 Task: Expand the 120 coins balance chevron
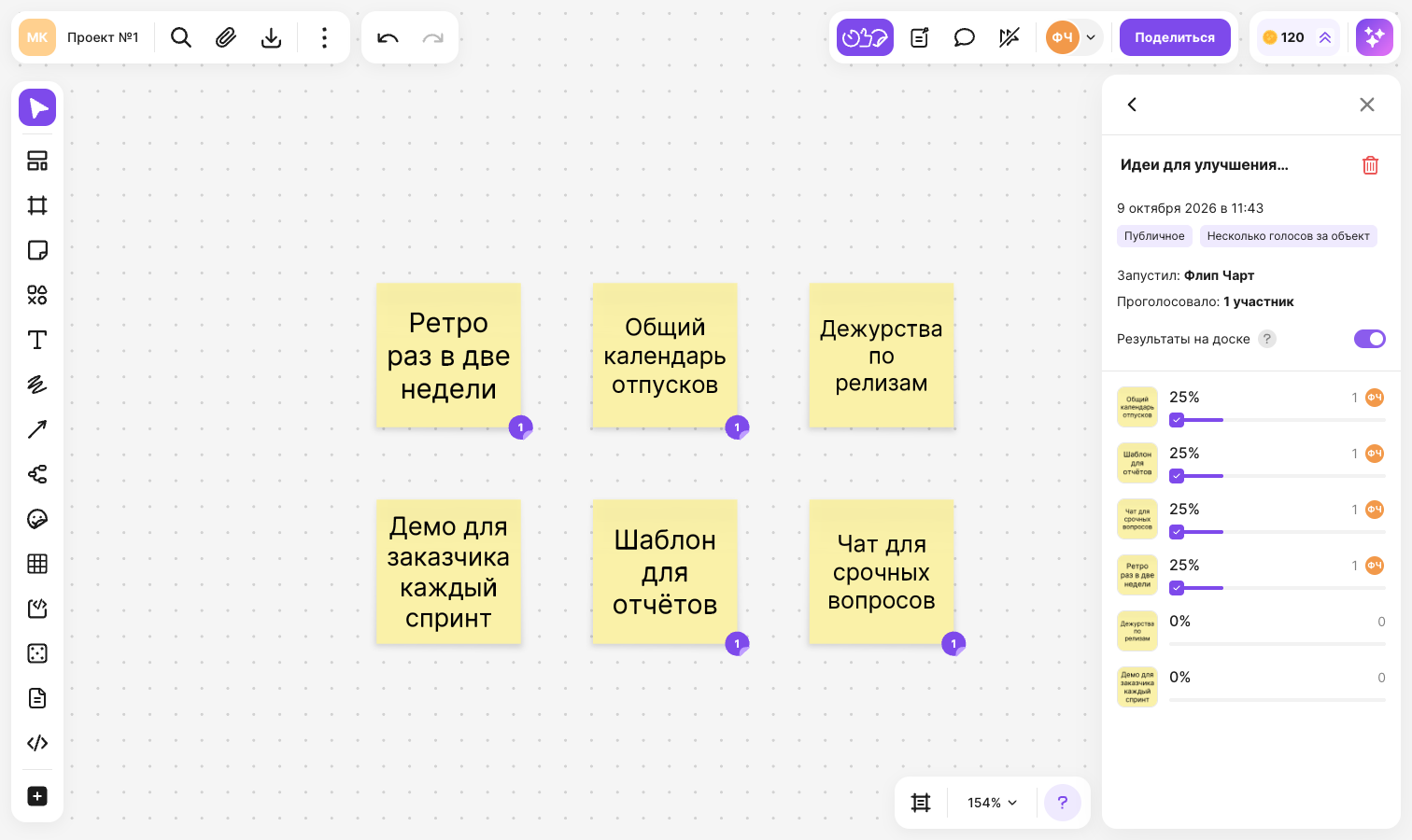tap(1325, 37)
